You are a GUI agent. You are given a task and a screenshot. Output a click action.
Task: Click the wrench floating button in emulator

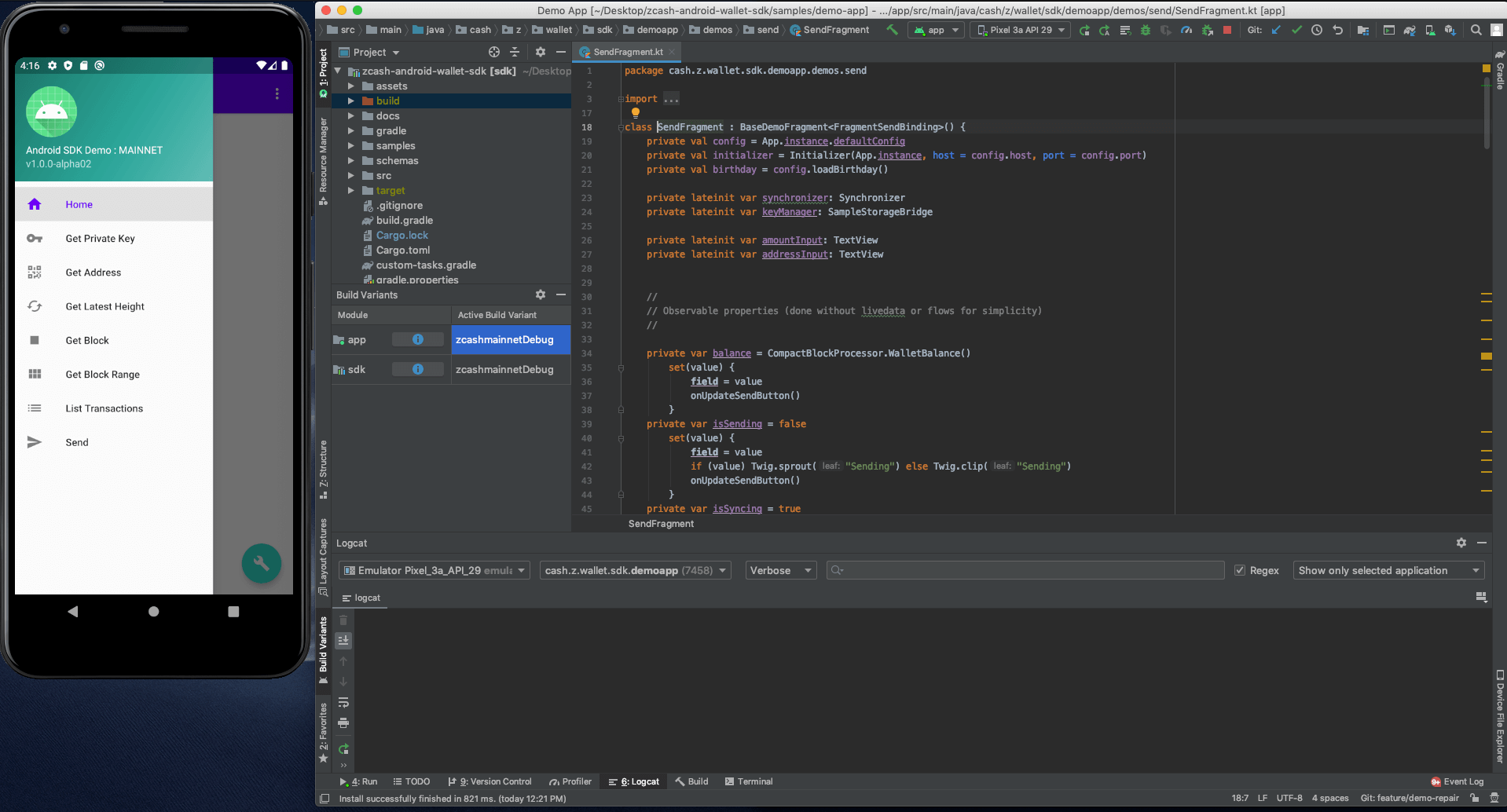point(262,564)
